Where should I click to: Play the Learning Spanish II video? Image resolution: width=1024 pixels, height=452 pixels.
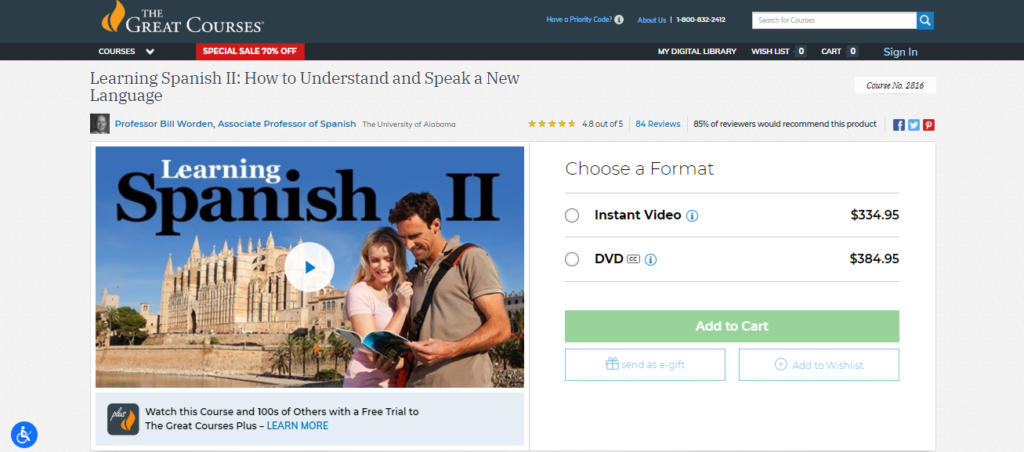[x=310, y=266]
